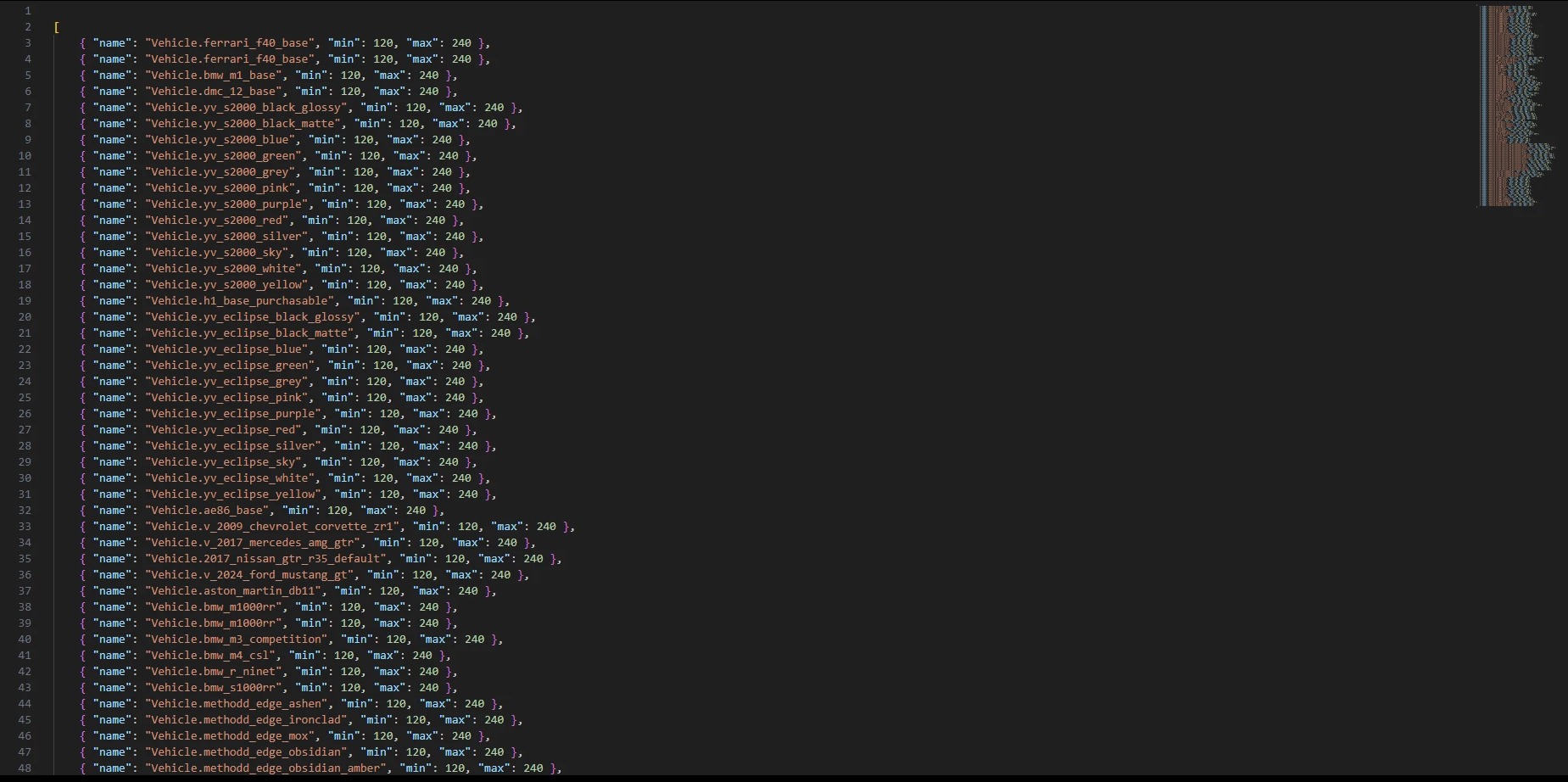The image size is (1568, 782).
Task: Place cursor in "Vehicle.yv_s2000_red"
Action: (217, 221)
